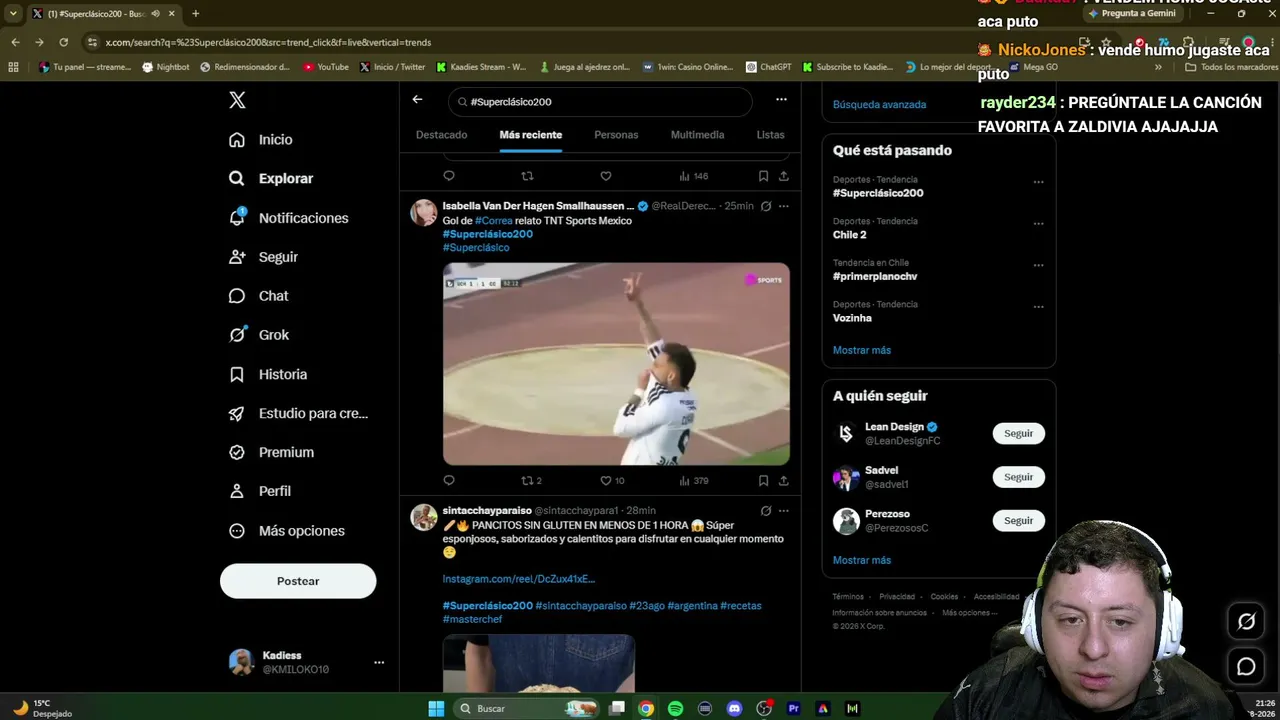The width and height of the screenshot is (1280, 720).
Task: Open a new browser tab
Action: (195, 14)
